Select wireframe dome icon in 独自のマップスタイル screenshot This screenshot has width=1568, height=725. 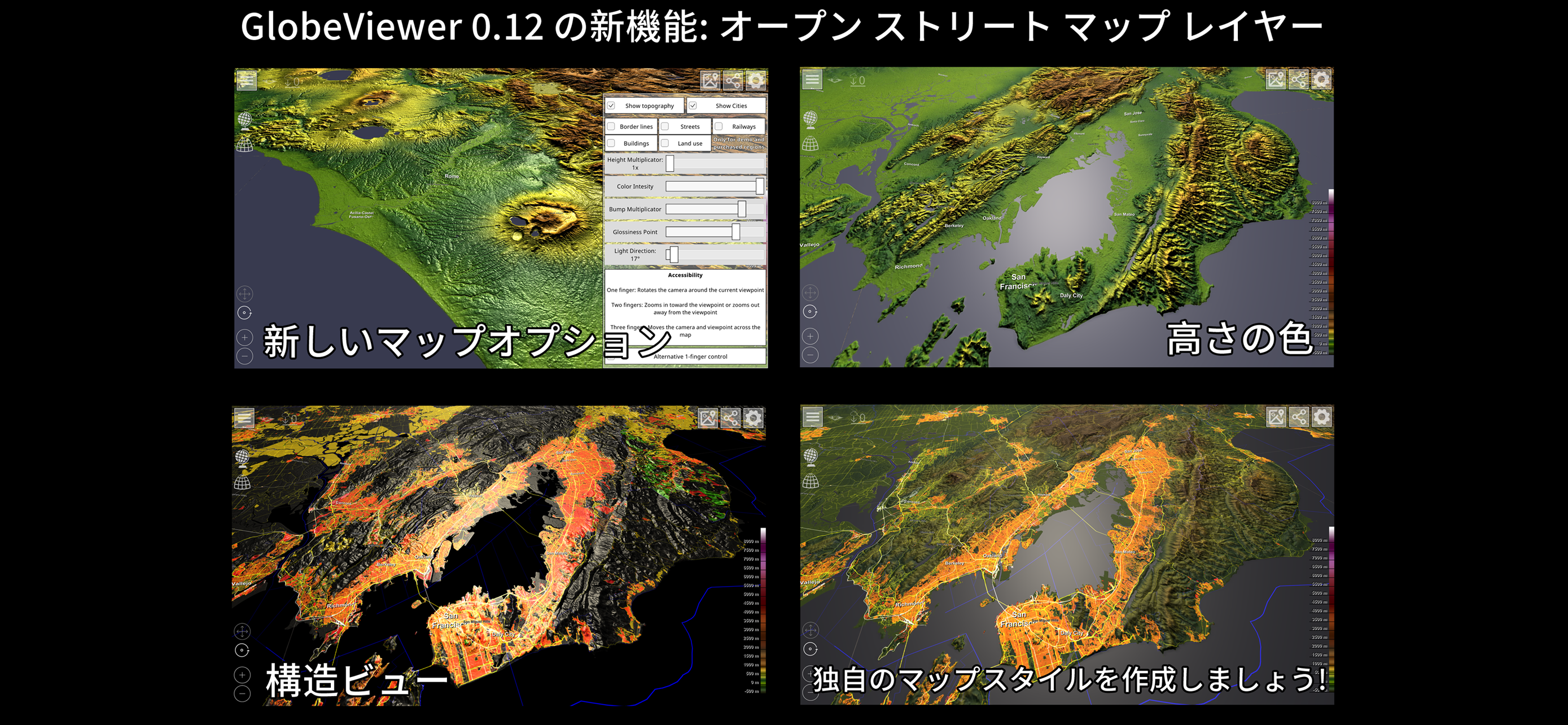point(811,481)
